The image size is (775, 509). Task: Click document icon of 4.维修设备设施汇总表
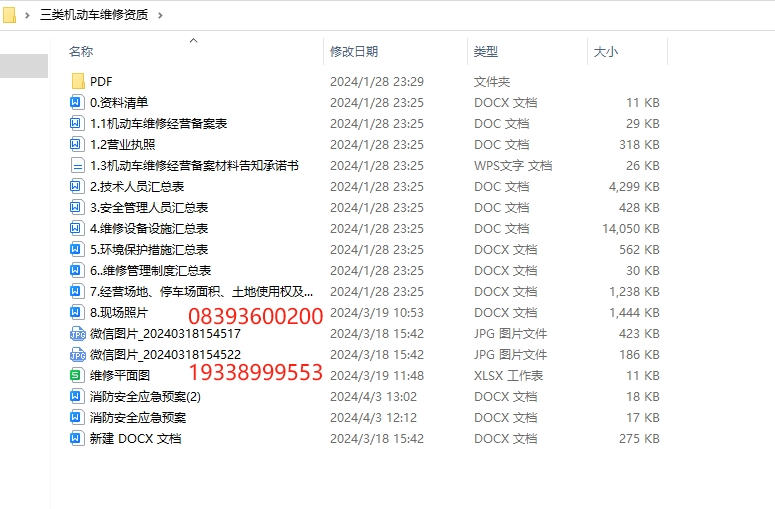tap(76, 228)
